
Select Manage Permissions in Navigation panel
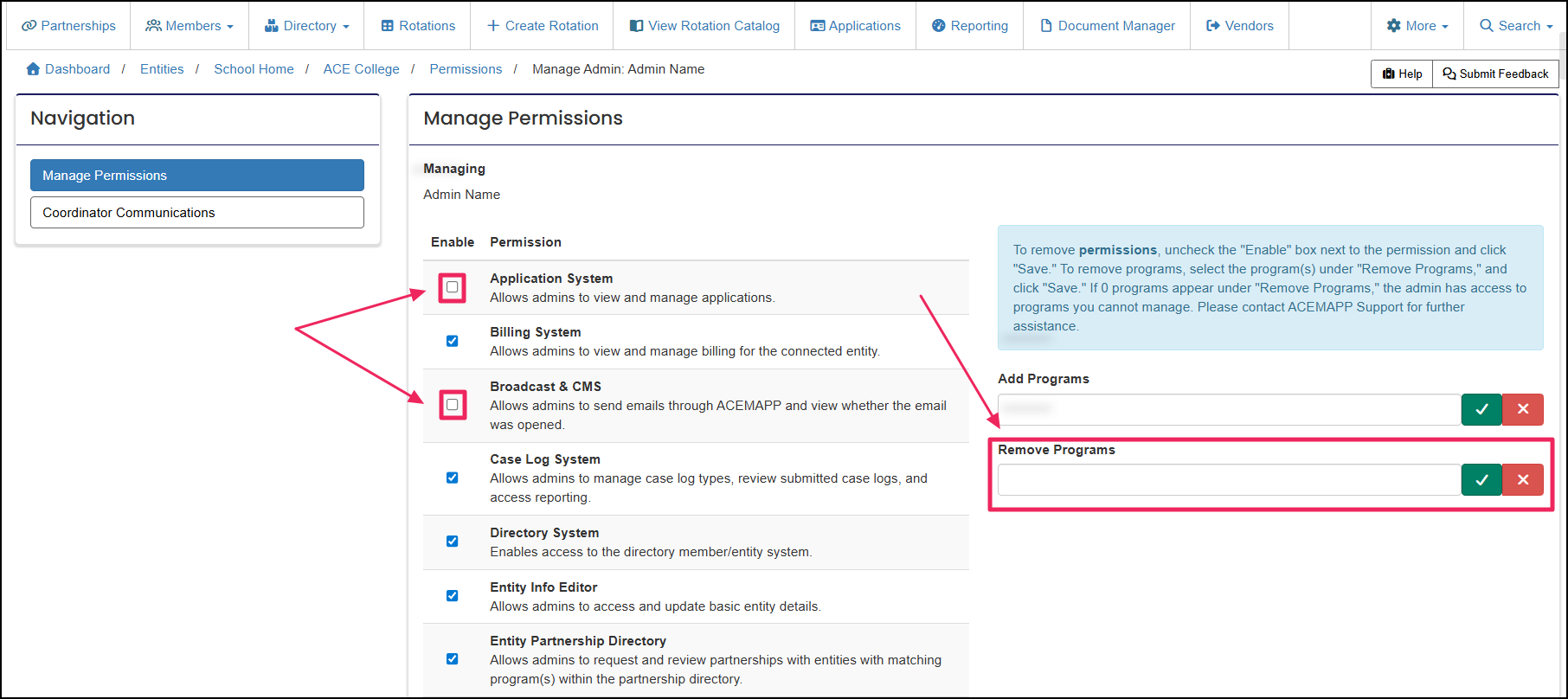(197, 175)
